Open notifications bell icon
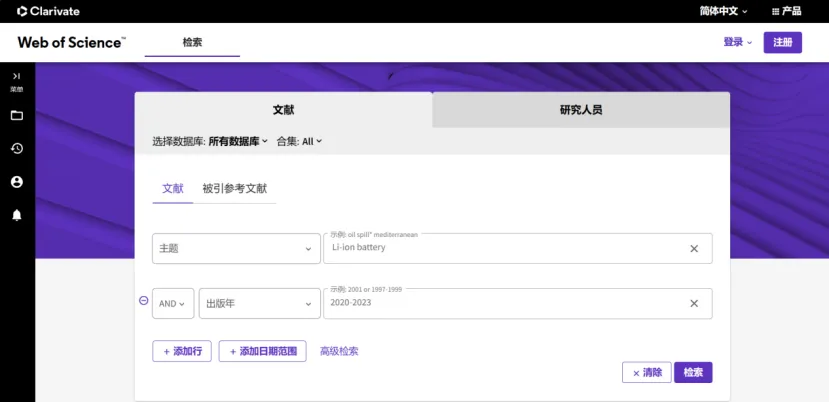 [x=17, y=215]
